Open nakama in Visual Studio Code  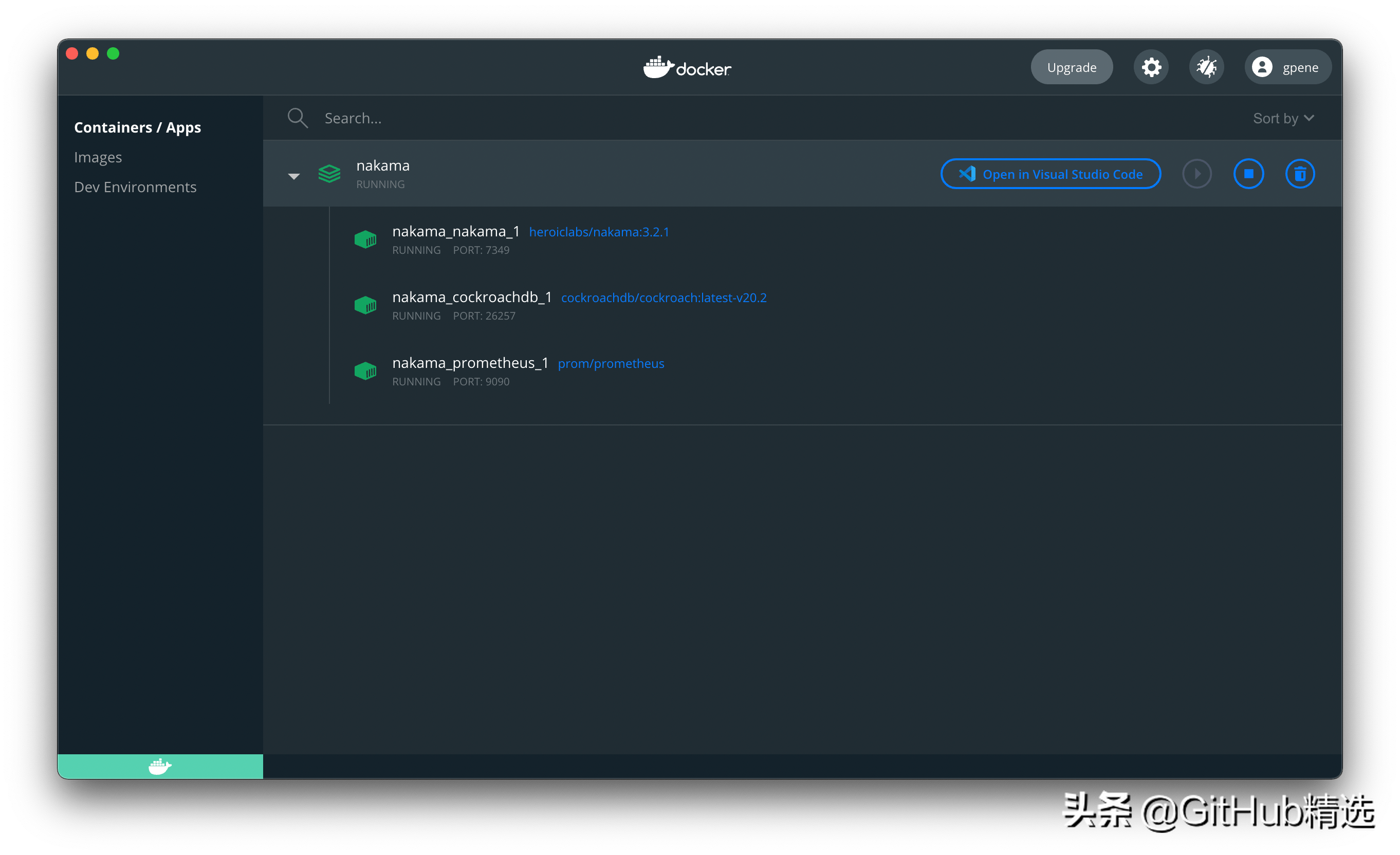tap(1051, 174)
